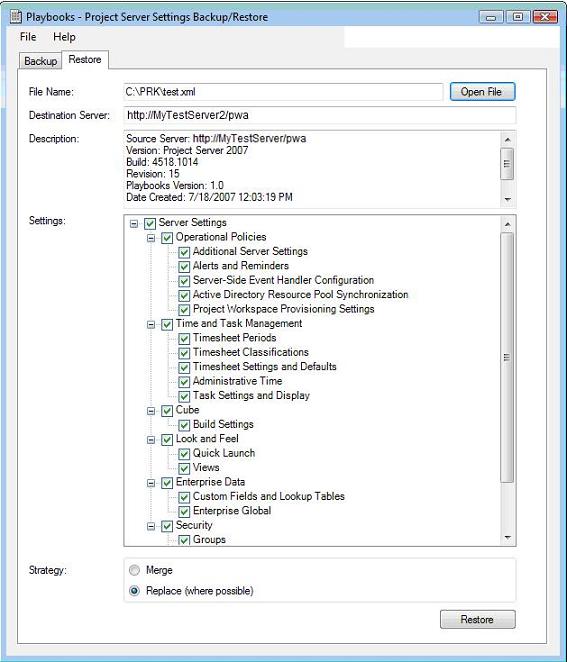Select the 'Views' tree item label

(x=206, y=468)
